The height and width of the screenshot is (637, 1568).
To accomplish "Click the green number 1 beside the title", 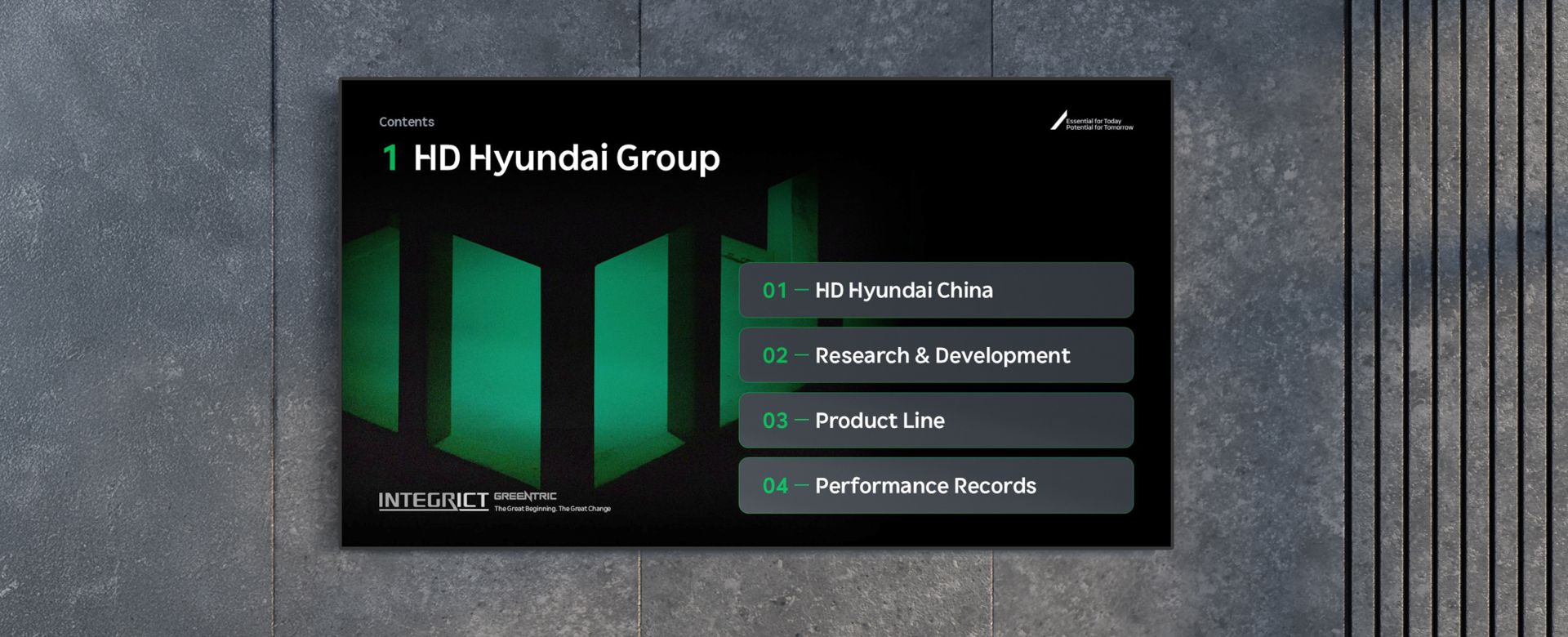I will click(x=390, y=158).
